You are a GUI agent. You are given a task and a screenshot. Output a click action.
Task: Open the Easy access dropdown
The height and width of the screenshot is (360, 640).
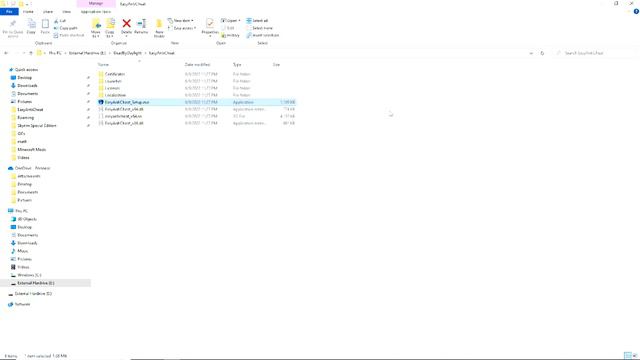182,28
